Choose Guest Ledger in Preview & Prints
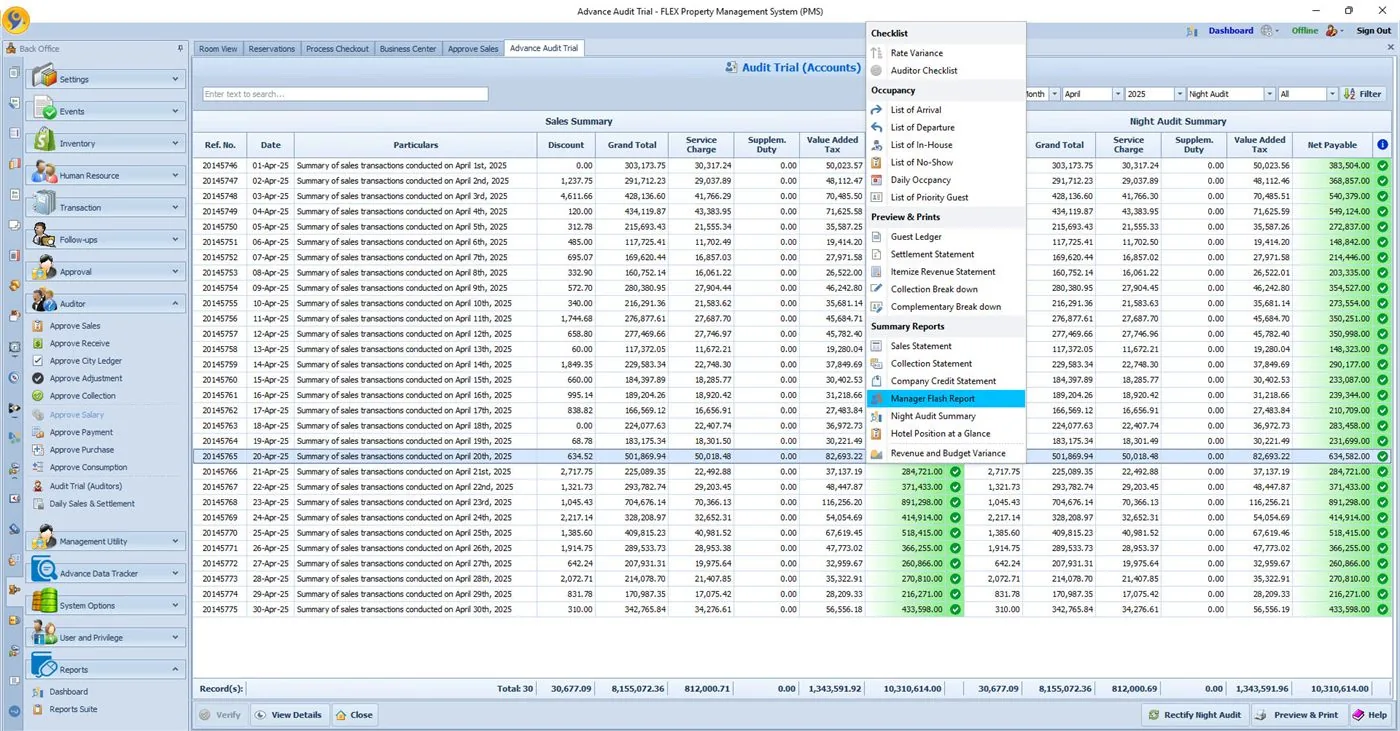The width and height of the screenshot is (1400, 731). point(946,237)
